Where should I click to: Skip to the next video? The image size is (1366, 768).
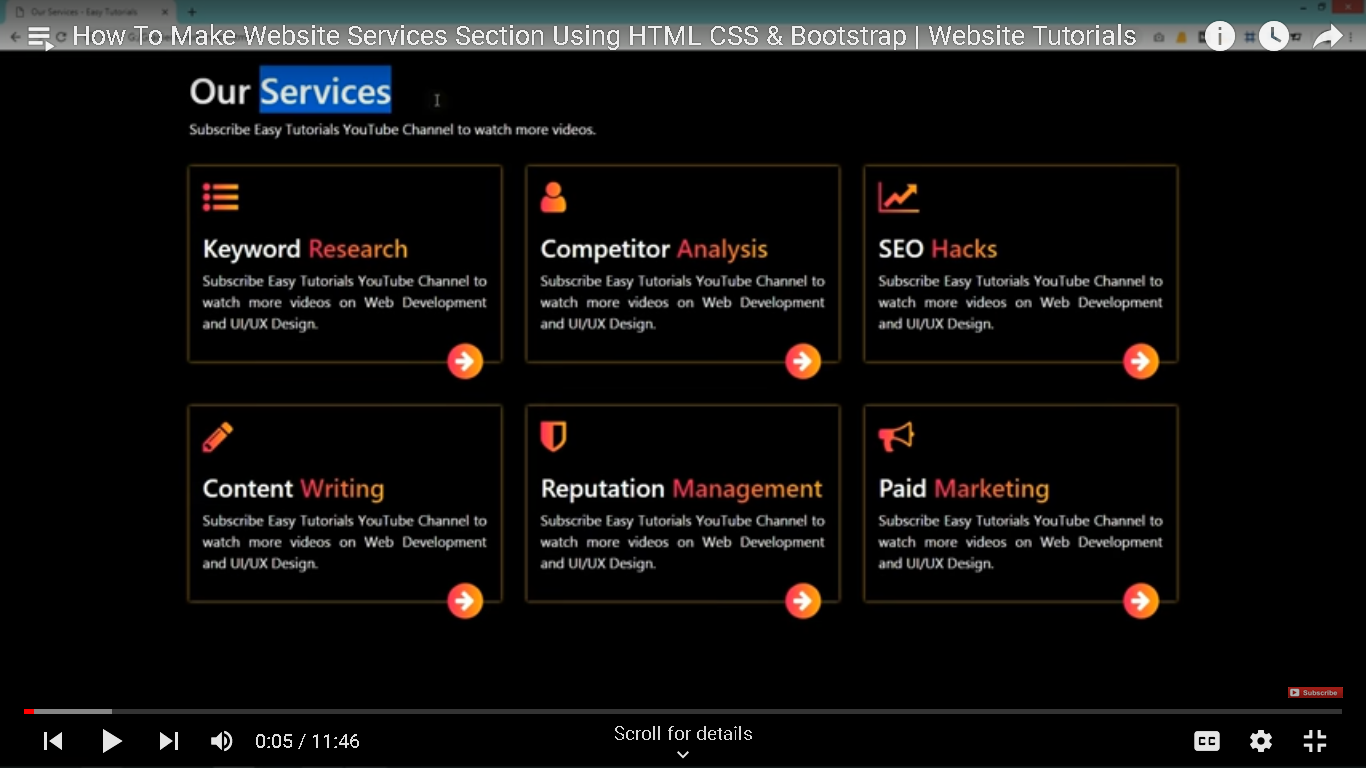coord(168,741)
